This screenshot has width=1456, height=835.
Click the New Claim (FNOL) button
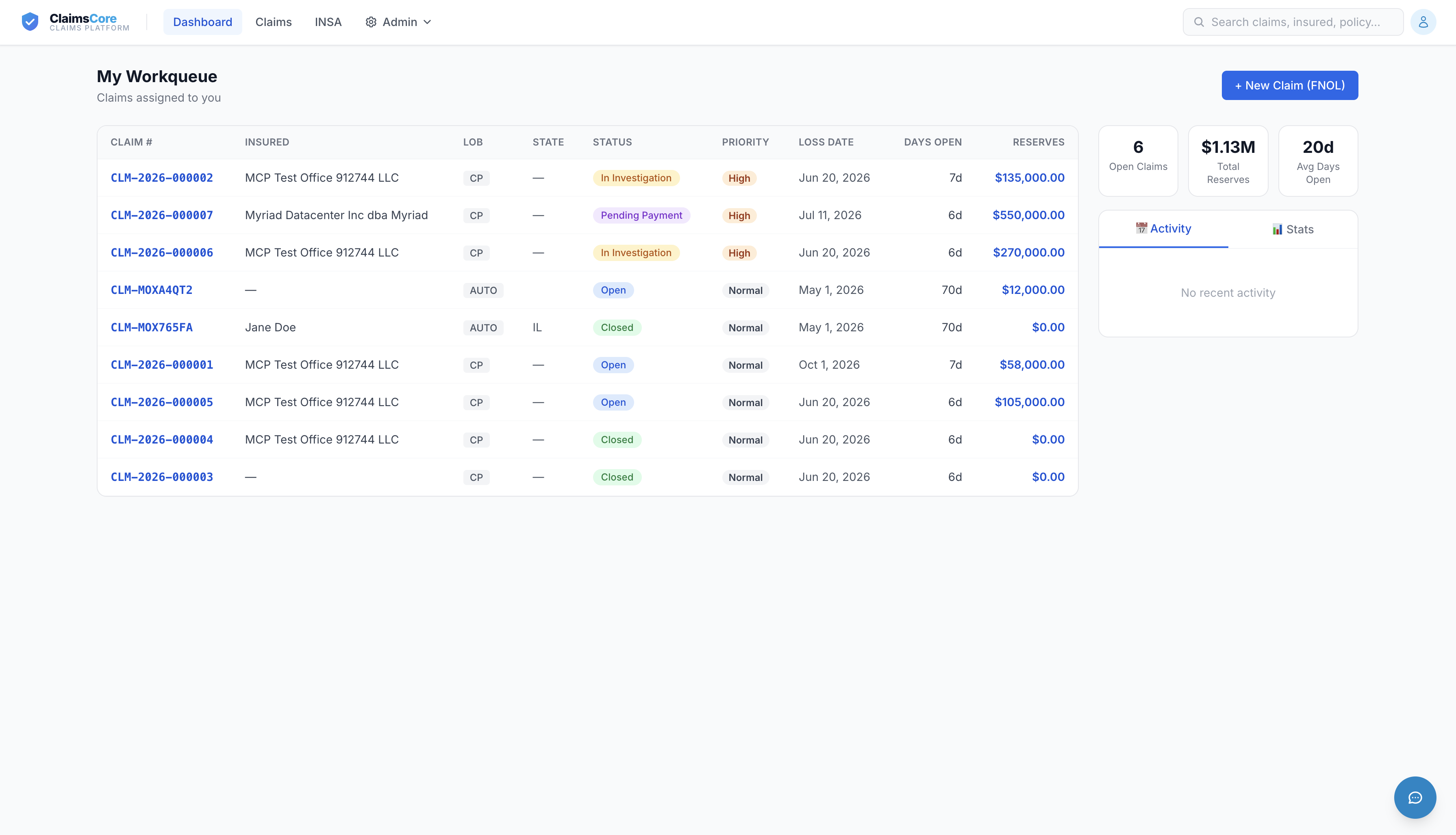1290,85
